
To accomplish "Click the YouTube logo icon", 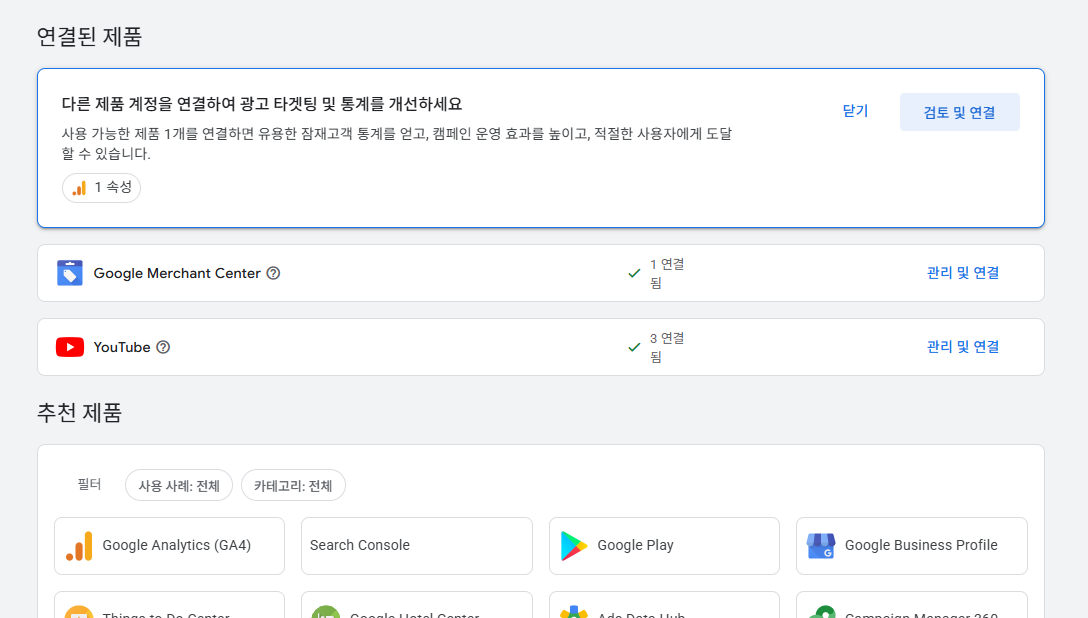I will coord(69,347).
